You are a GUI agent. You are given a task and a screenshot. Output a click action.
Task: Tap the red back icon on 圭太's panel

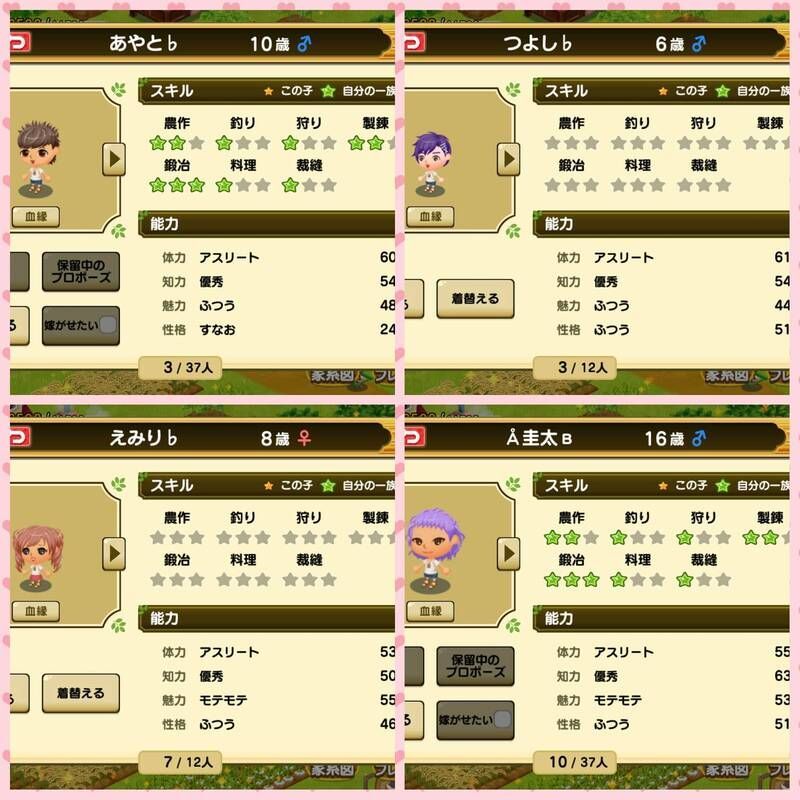coord(414,437)
